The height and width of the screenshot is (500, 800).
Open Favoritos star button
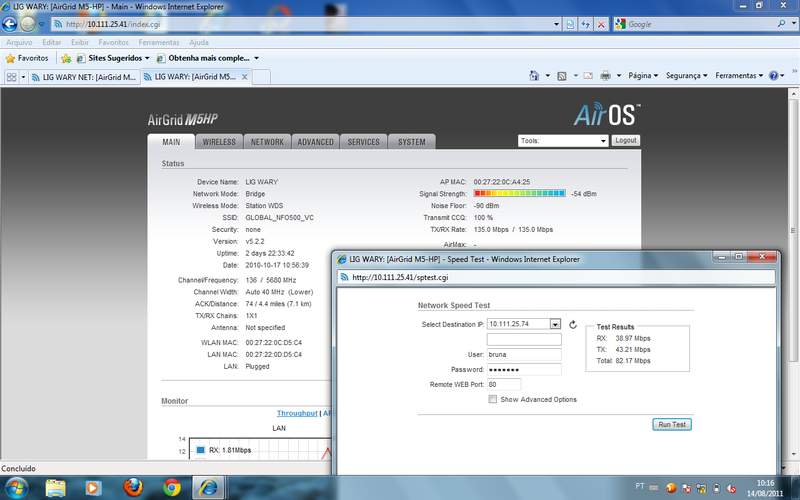tap(27, 58)
